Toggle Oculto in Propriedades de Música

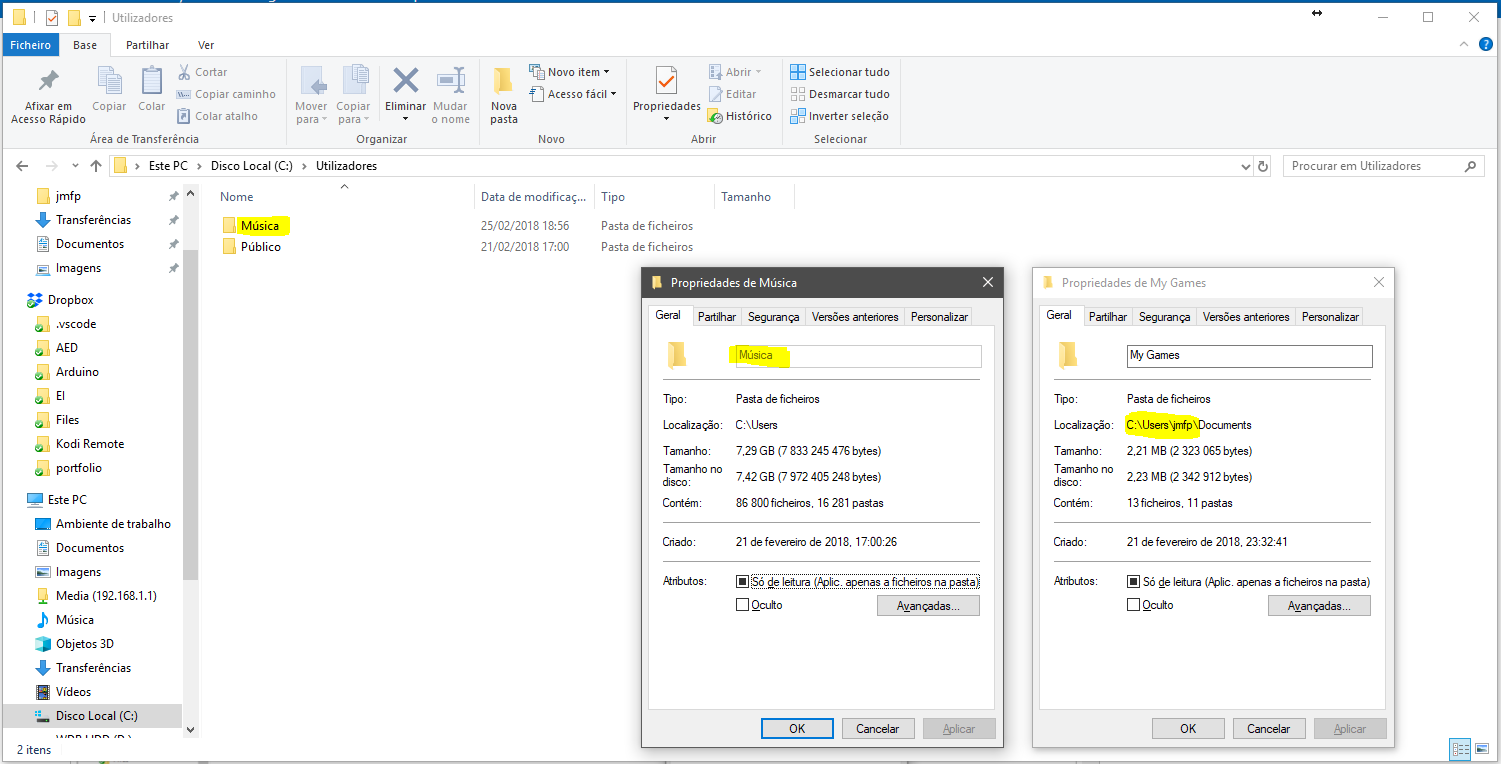742,605
